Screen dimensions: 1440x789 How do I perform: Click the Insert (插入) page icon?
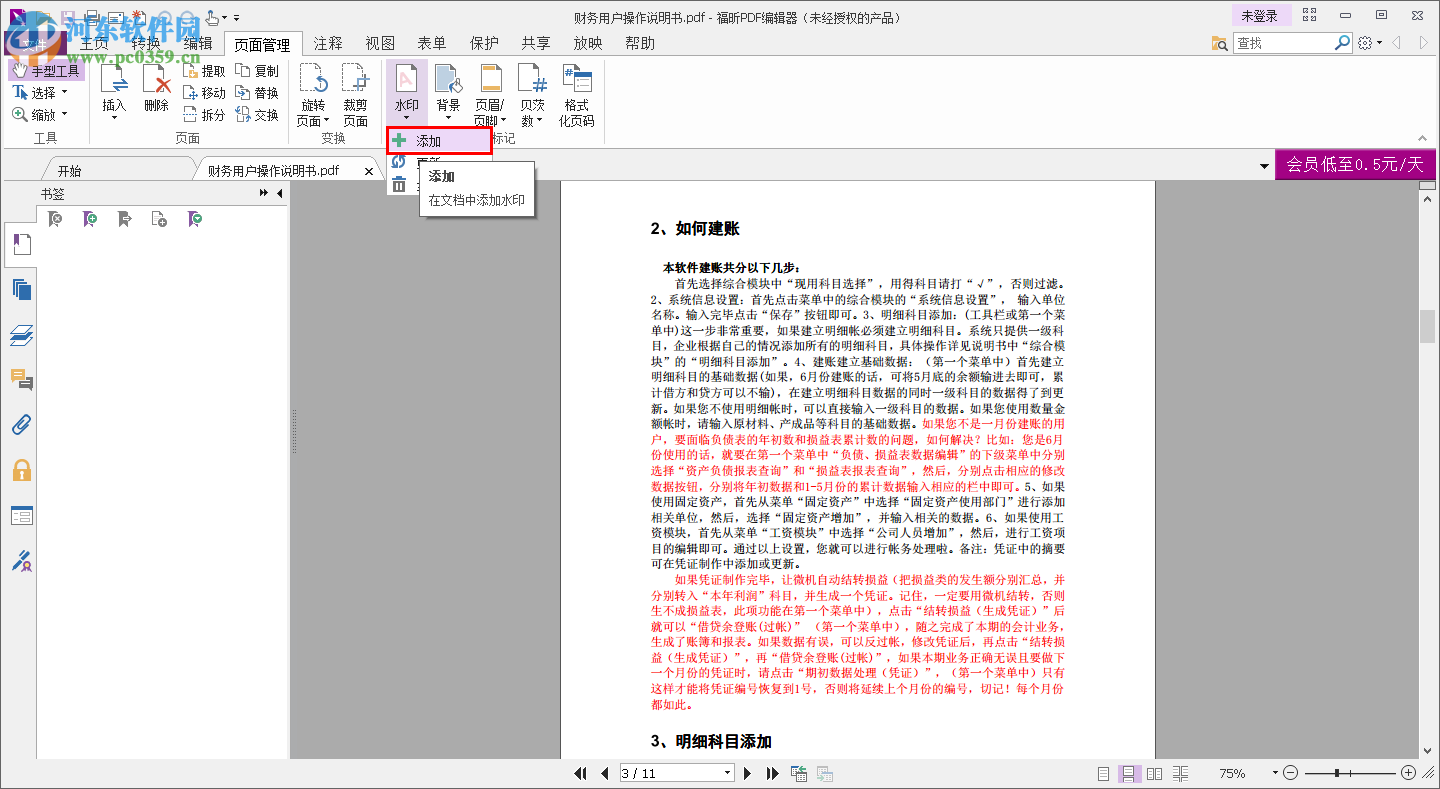tap(114, 79)
